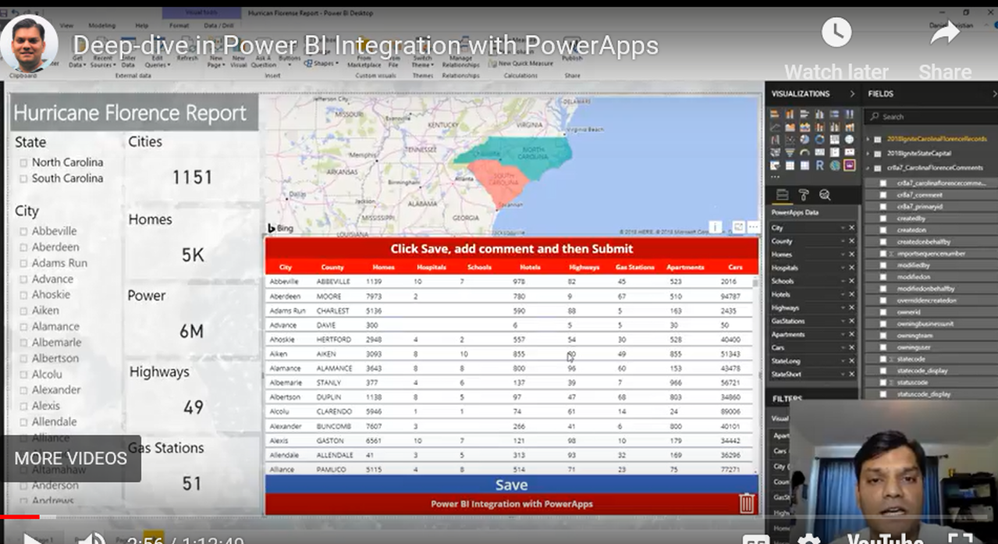998x544 pixels.
Task: Open the Analytics magnifier pane
Action: point(825,195)
